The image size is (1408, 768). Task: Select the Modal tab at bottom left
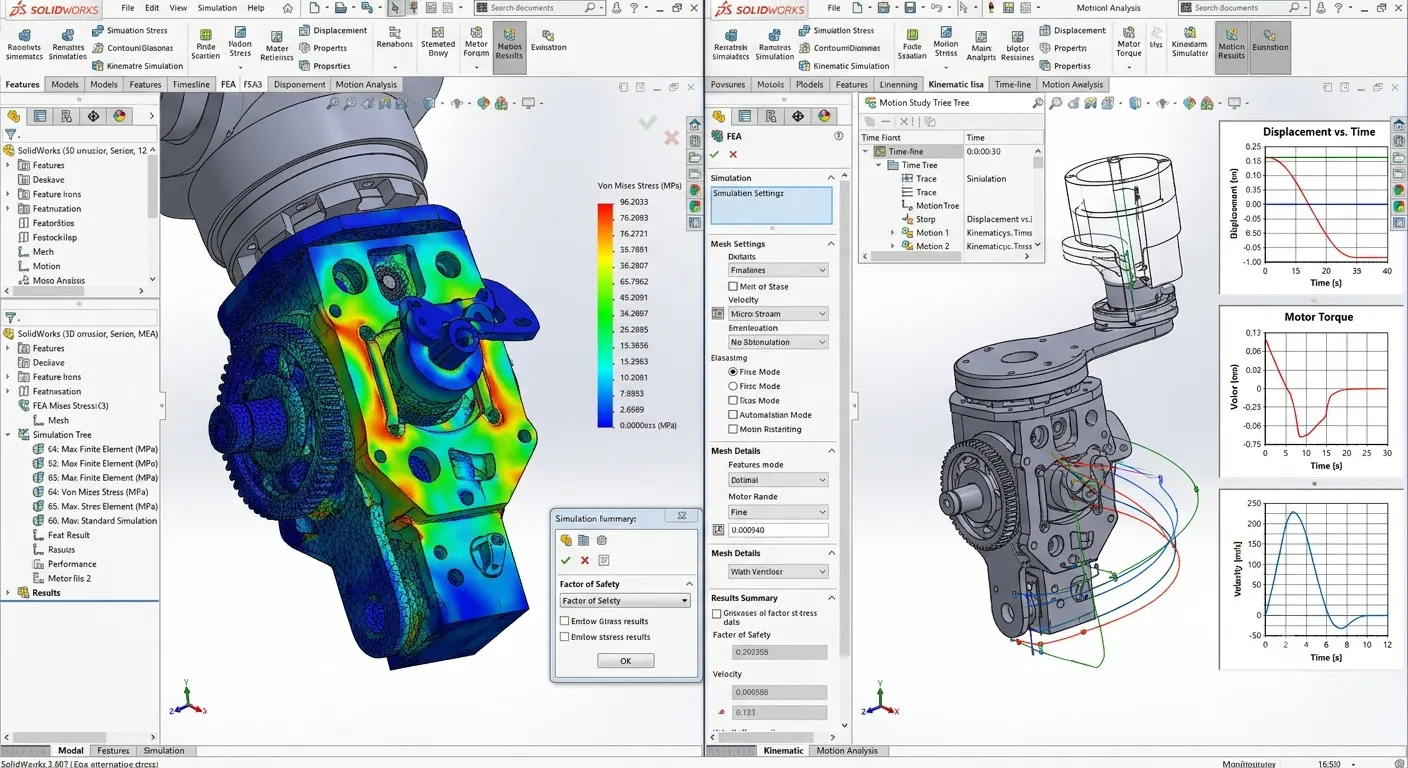[71, 750]
